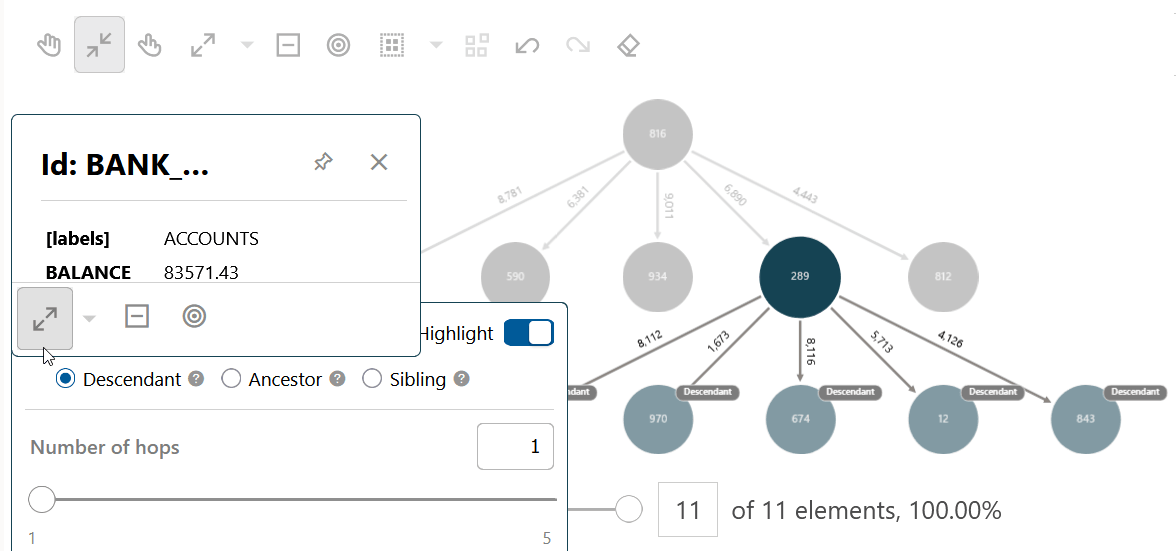
Task: Click the eraser clear icon
Action: pyautogui.click(x=628, y=46)
